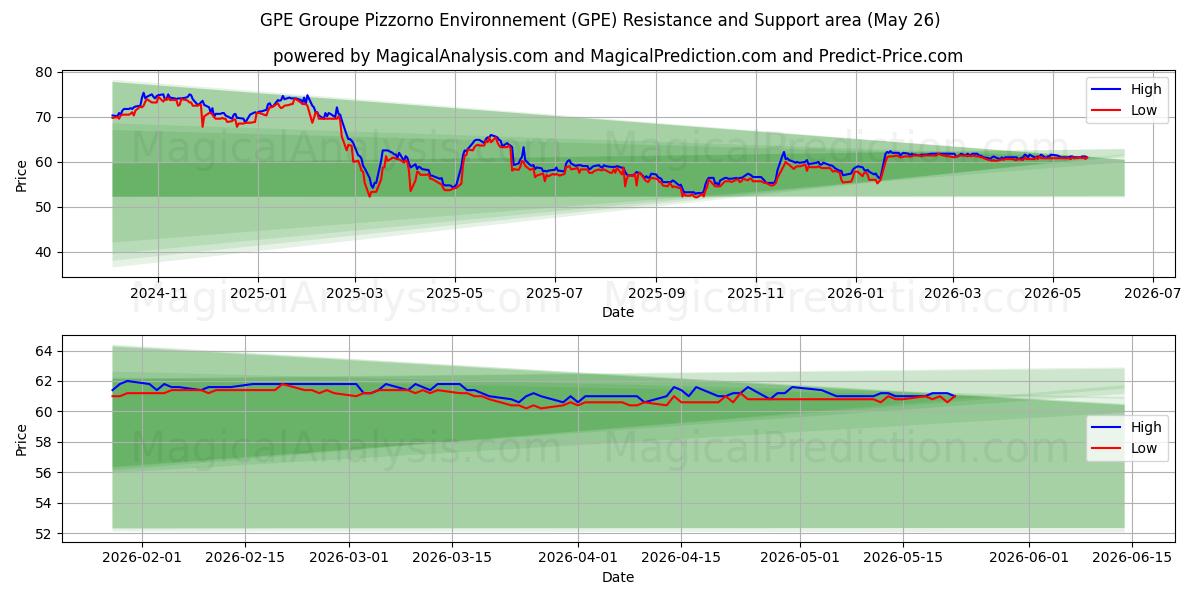
Task: Click the '64' y-axis label on bottom chart
Action: pyautogui.click(x=44, y=351)
